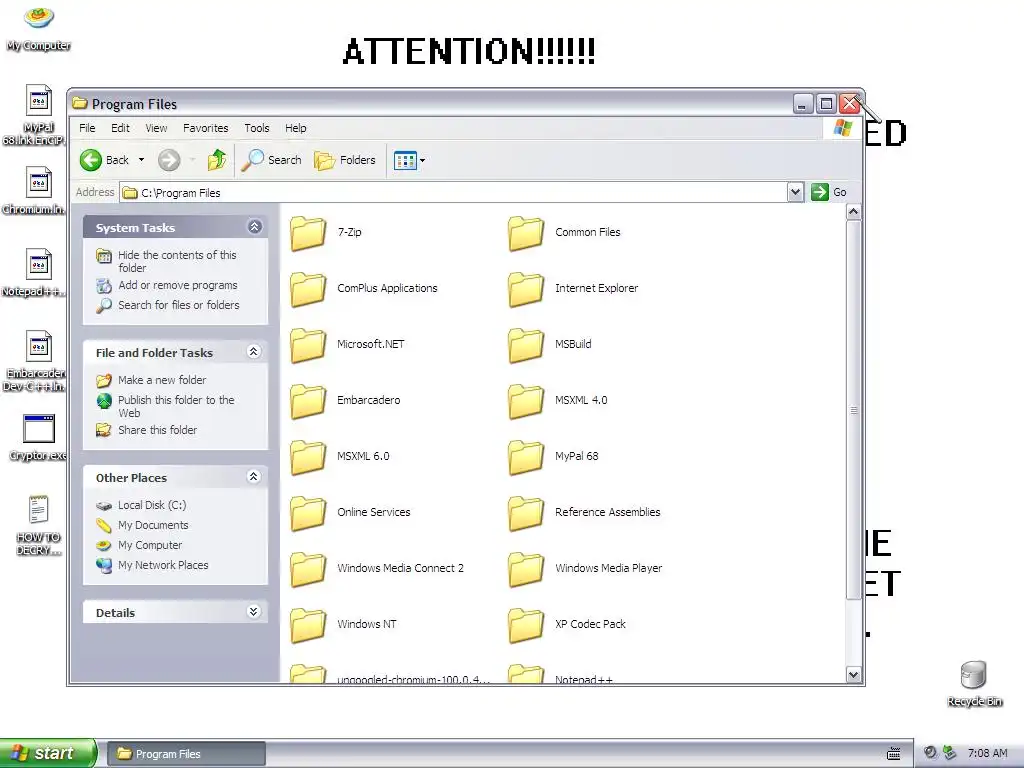
Task: Select the Embarcadero Dev-C++ desktop shortcut
Action: click(x=39, y=347)
